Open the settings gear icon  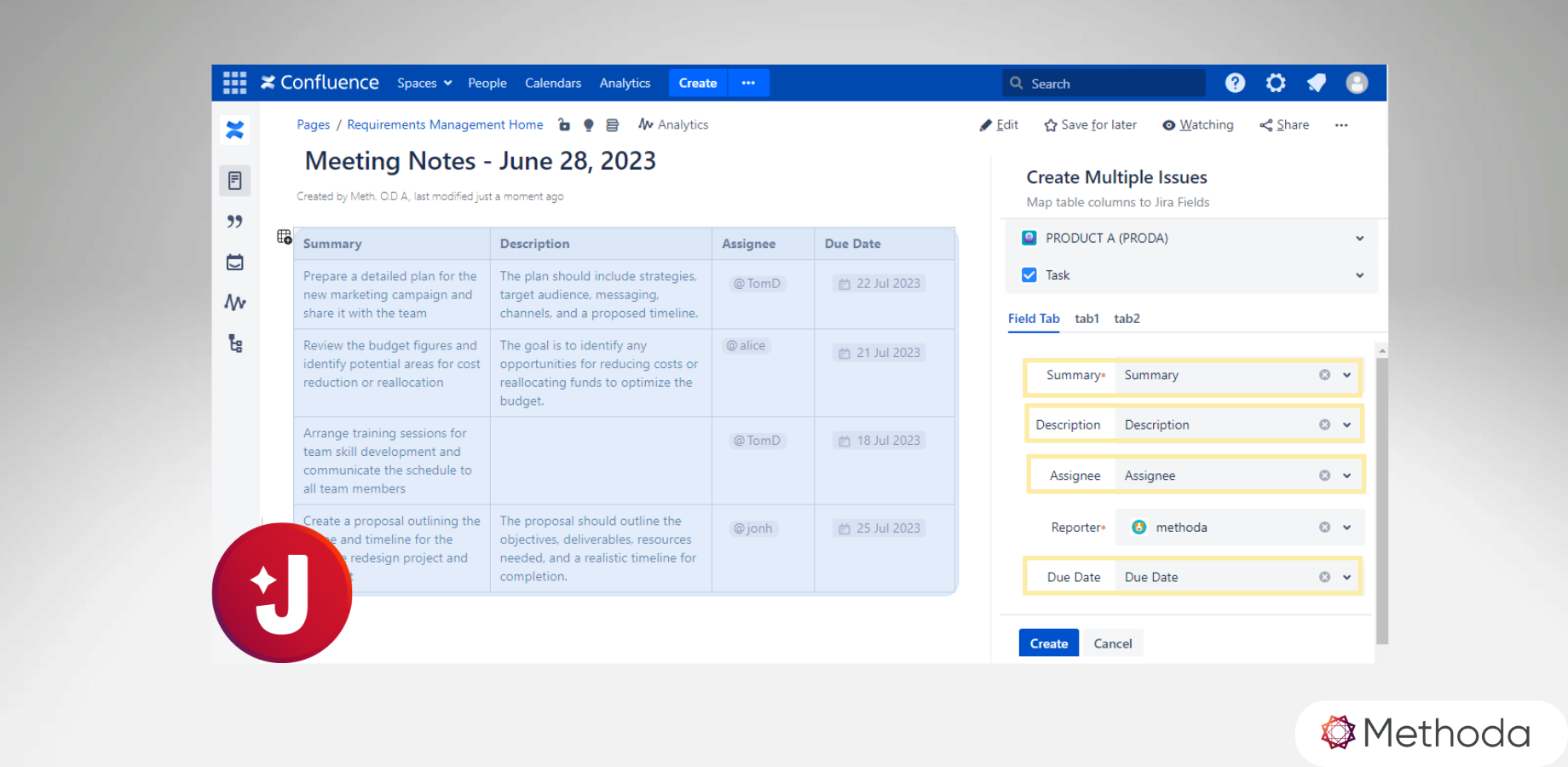click(1276, 83)
